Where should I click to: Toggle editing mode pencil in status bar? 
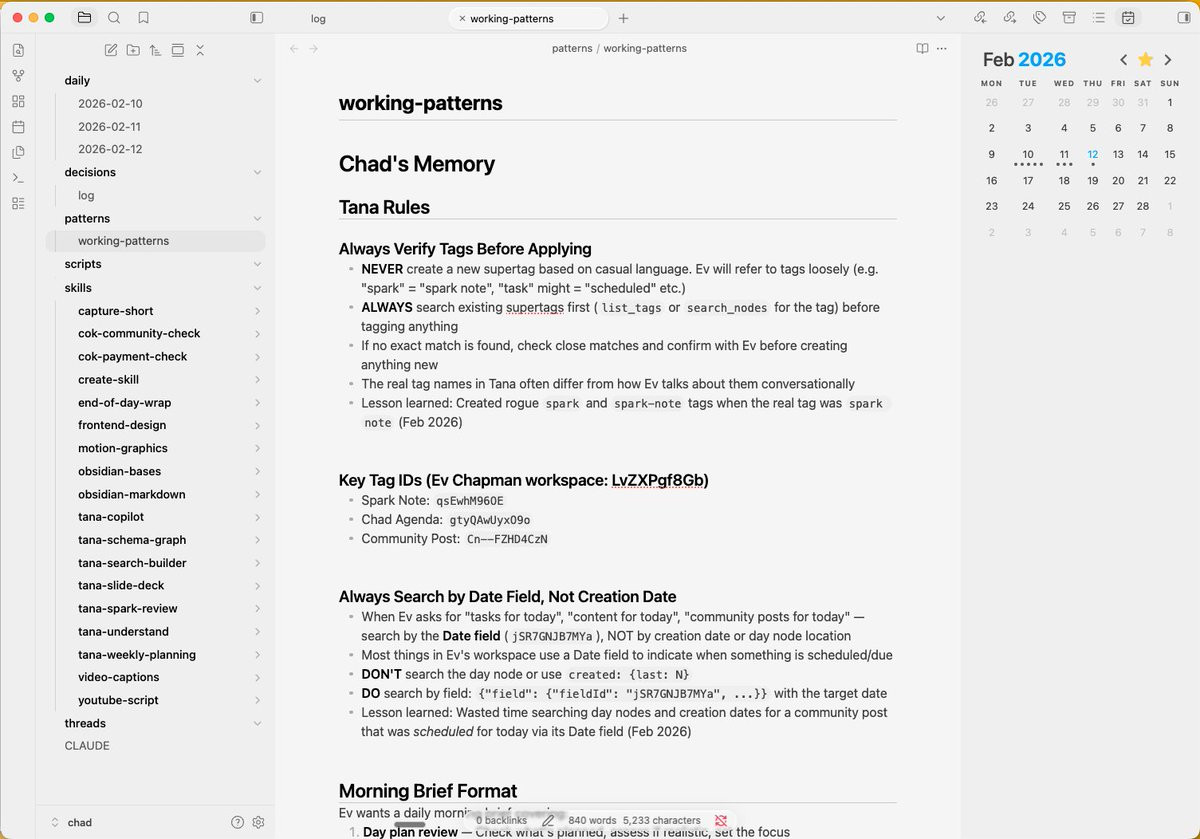548,820
